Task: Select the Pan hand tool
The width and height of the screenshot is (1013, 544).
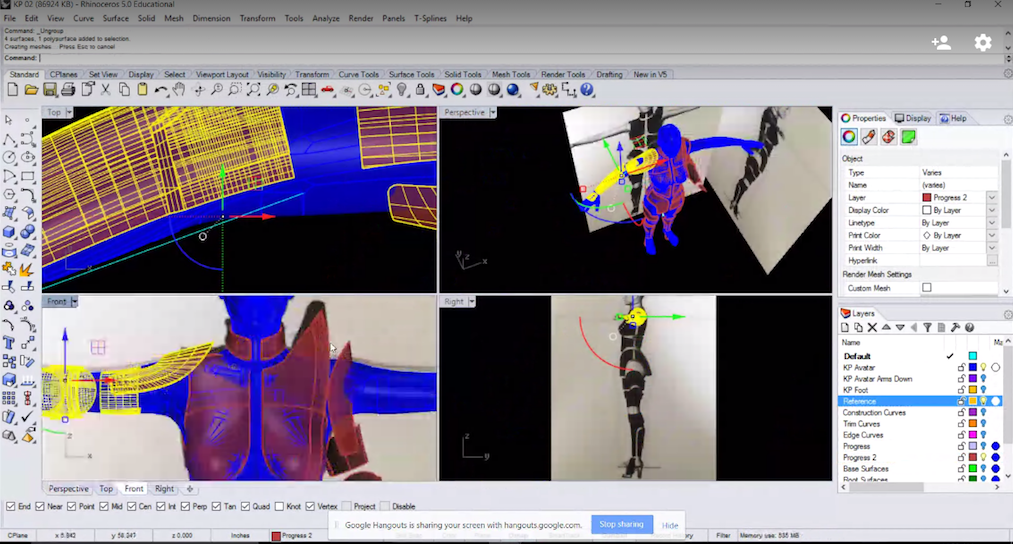Action: [x=179, y=90]
